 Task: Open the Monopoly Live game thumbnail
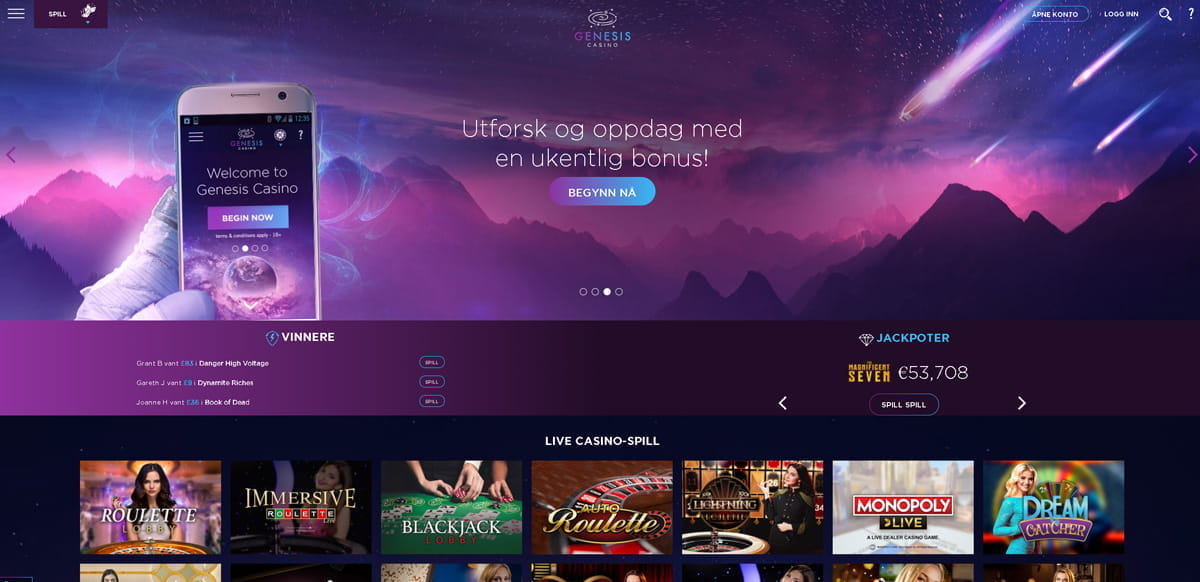(x=903, y=507)
